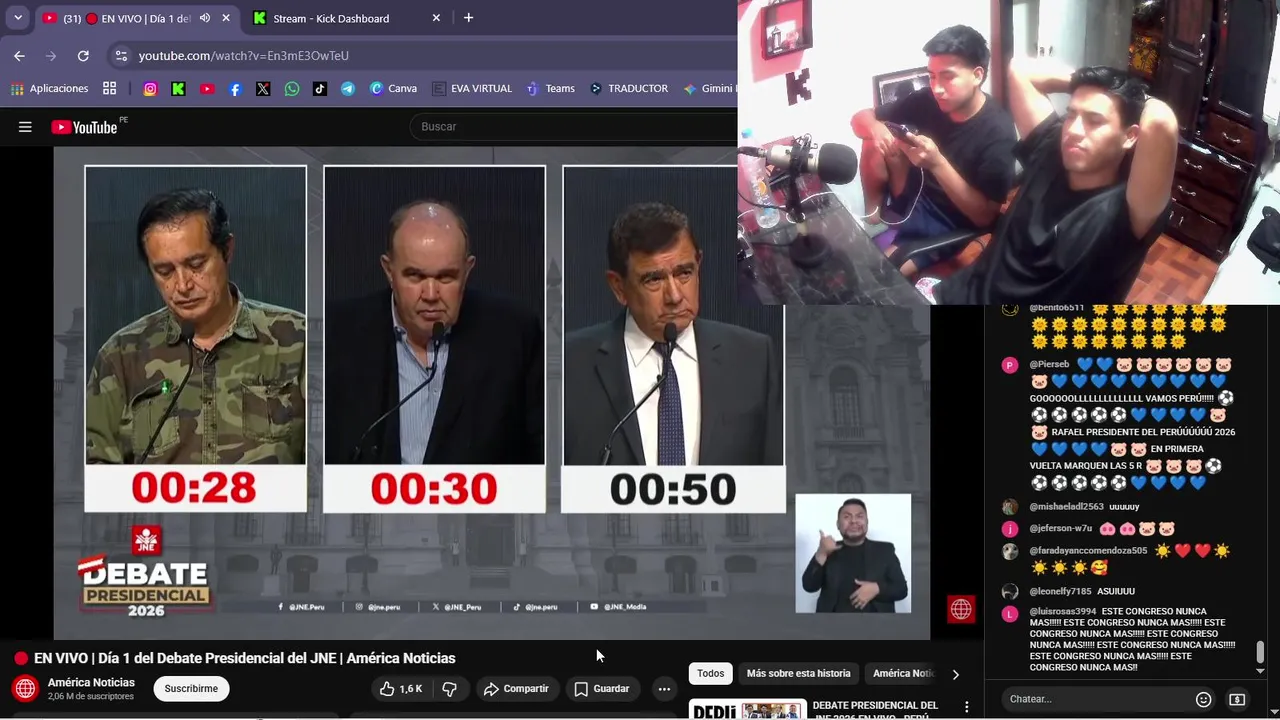
Task: Open a new browser tab
Action: (x=468, y=18)
